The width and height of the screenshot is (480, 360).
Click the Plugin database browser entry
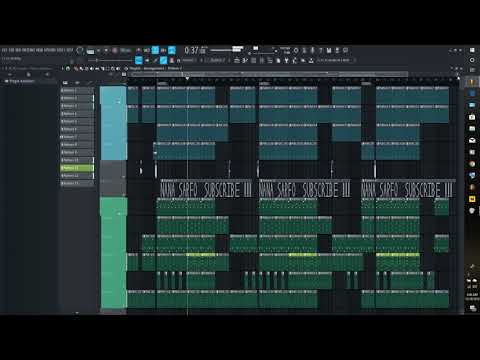20,81
